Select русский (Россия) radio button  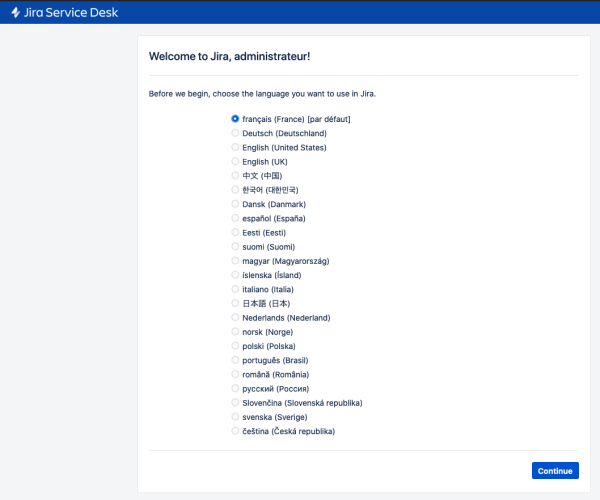coord(235,388)
